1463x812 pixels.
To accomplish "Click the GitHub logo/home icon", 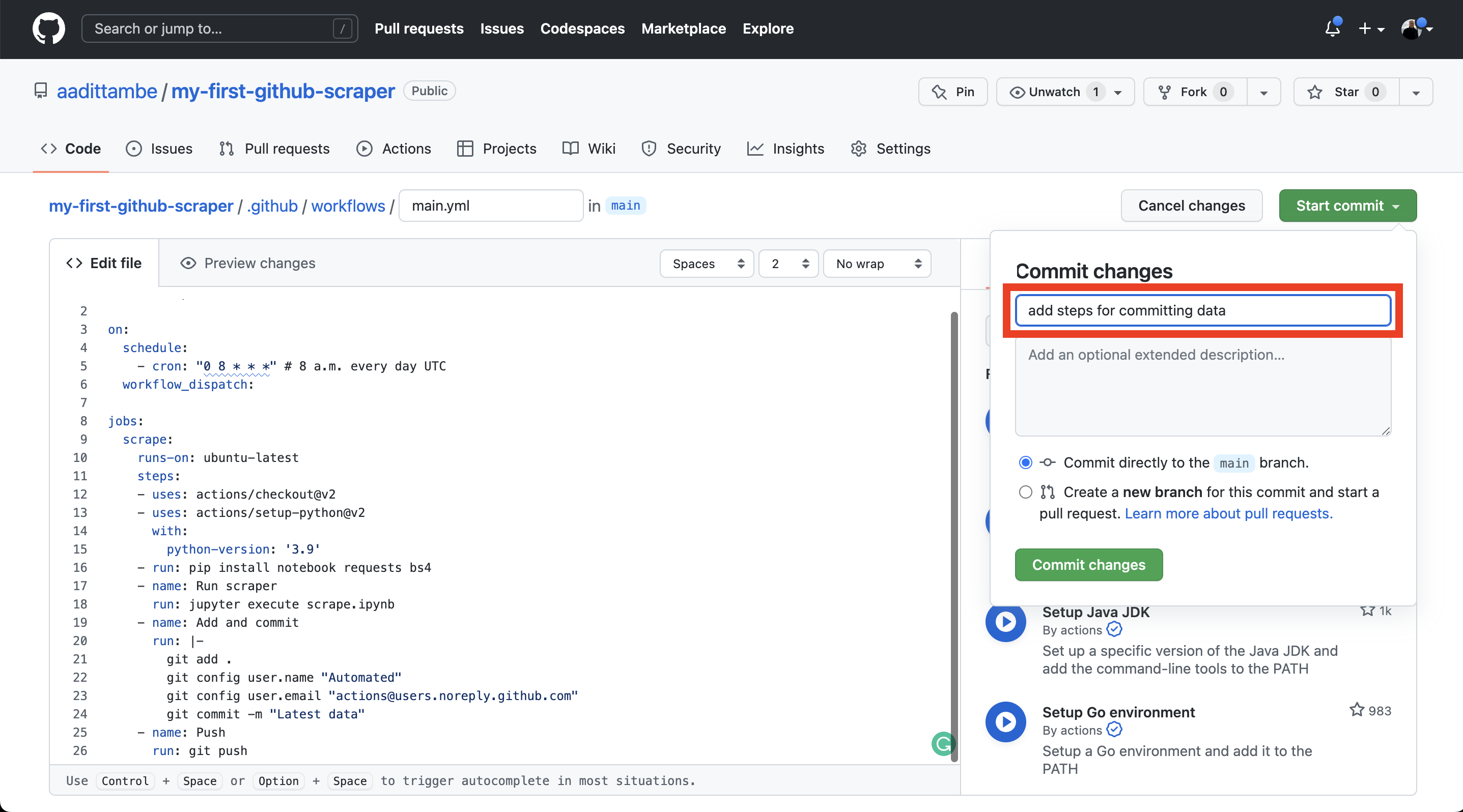I will point(48,28).
